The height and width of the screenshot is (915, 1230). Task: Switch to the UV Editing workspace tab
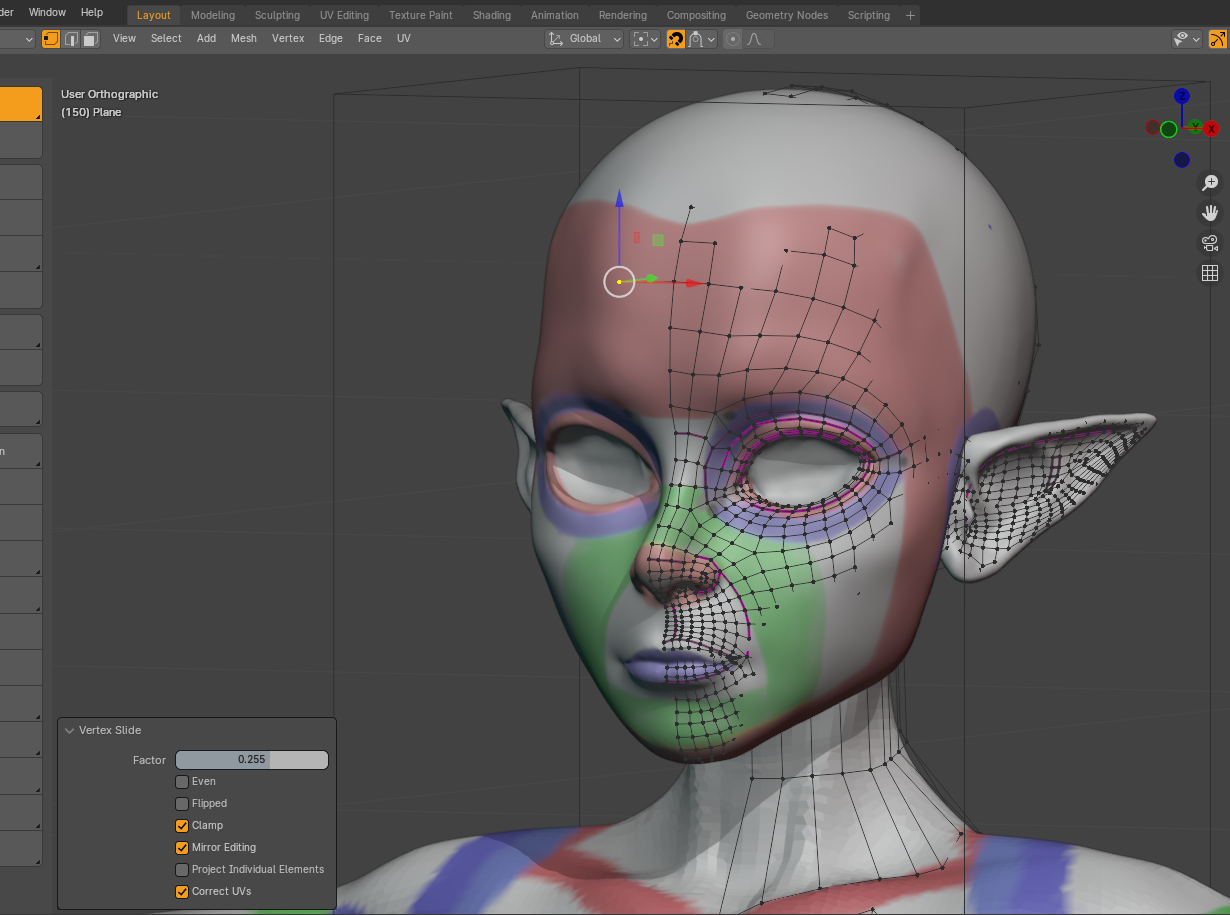[x=344, y=15]
